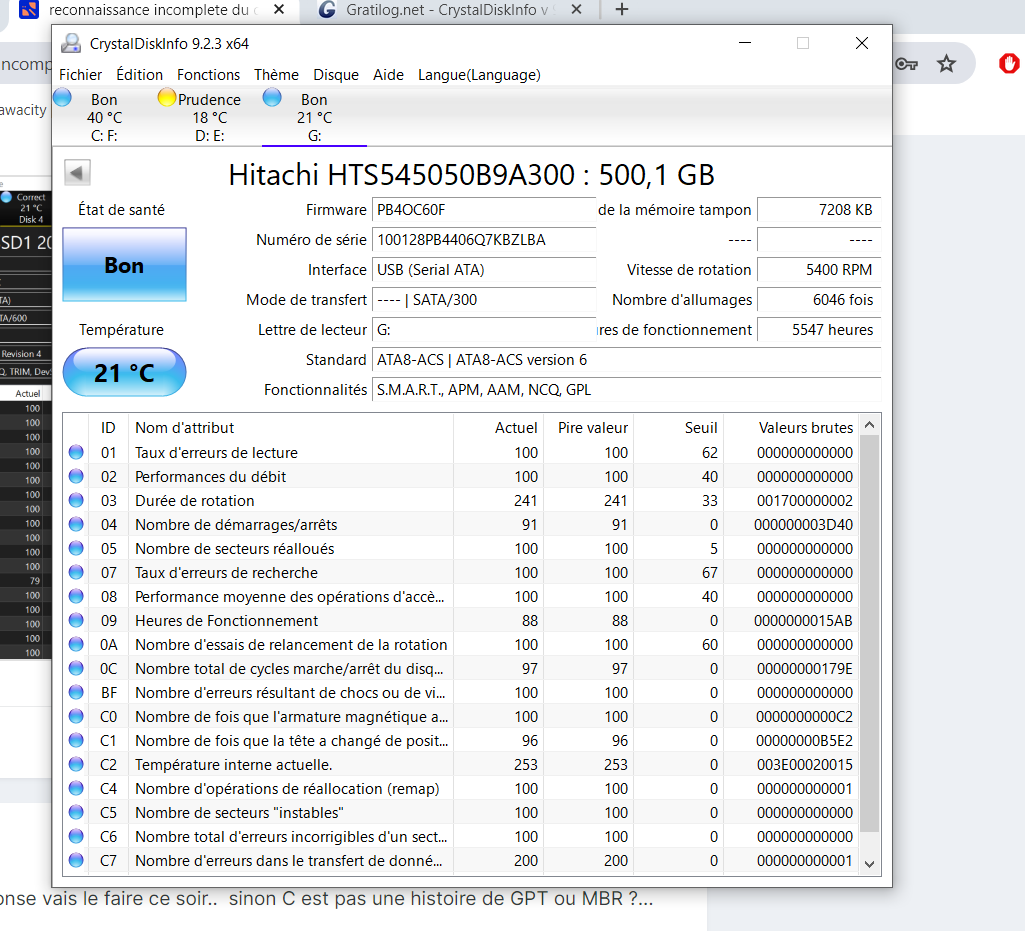Click status icon for Heures de Fonctionnement
1025x931 pixels.
coord(76,620)
